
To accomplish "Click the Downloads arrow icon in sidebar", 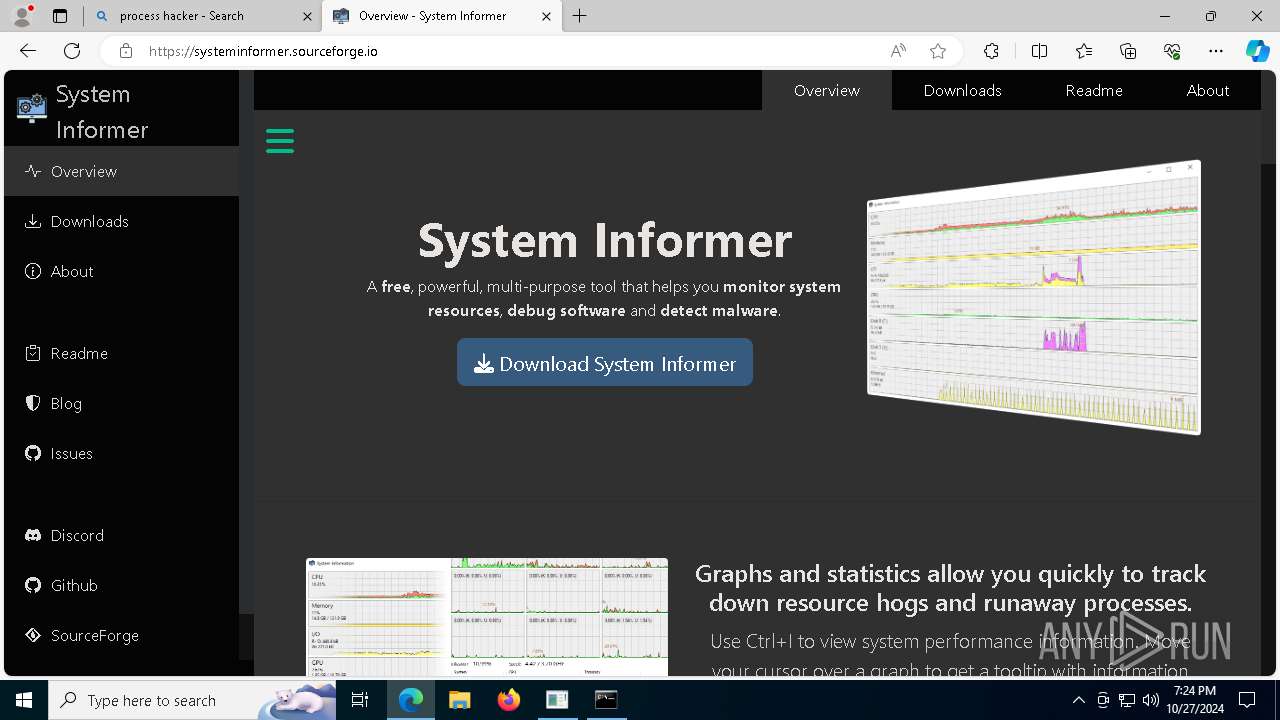I will click(x=33, y=221).
